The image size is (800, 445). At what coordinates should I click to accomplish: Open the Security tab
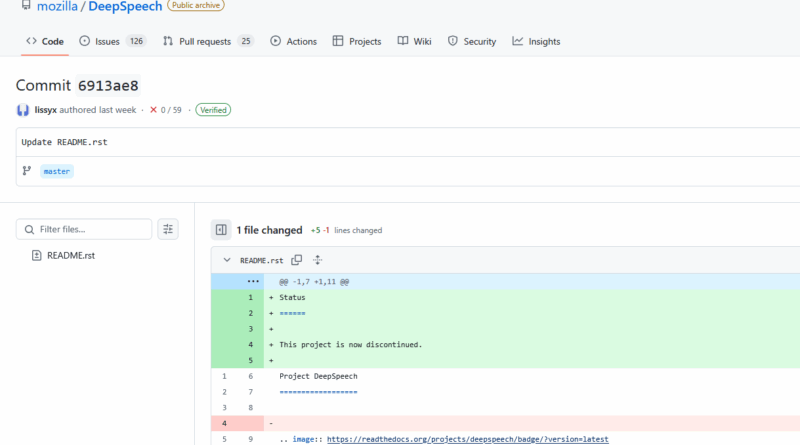(471, 41)
